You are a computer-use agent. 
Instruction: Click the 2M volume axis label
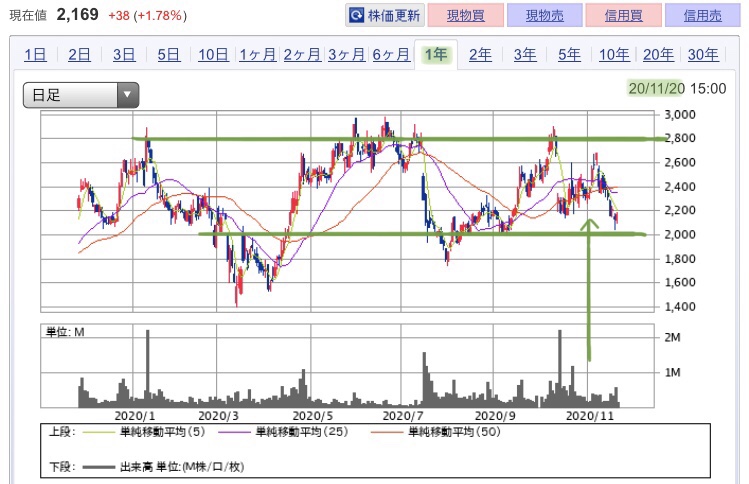(x=673, y=337)
